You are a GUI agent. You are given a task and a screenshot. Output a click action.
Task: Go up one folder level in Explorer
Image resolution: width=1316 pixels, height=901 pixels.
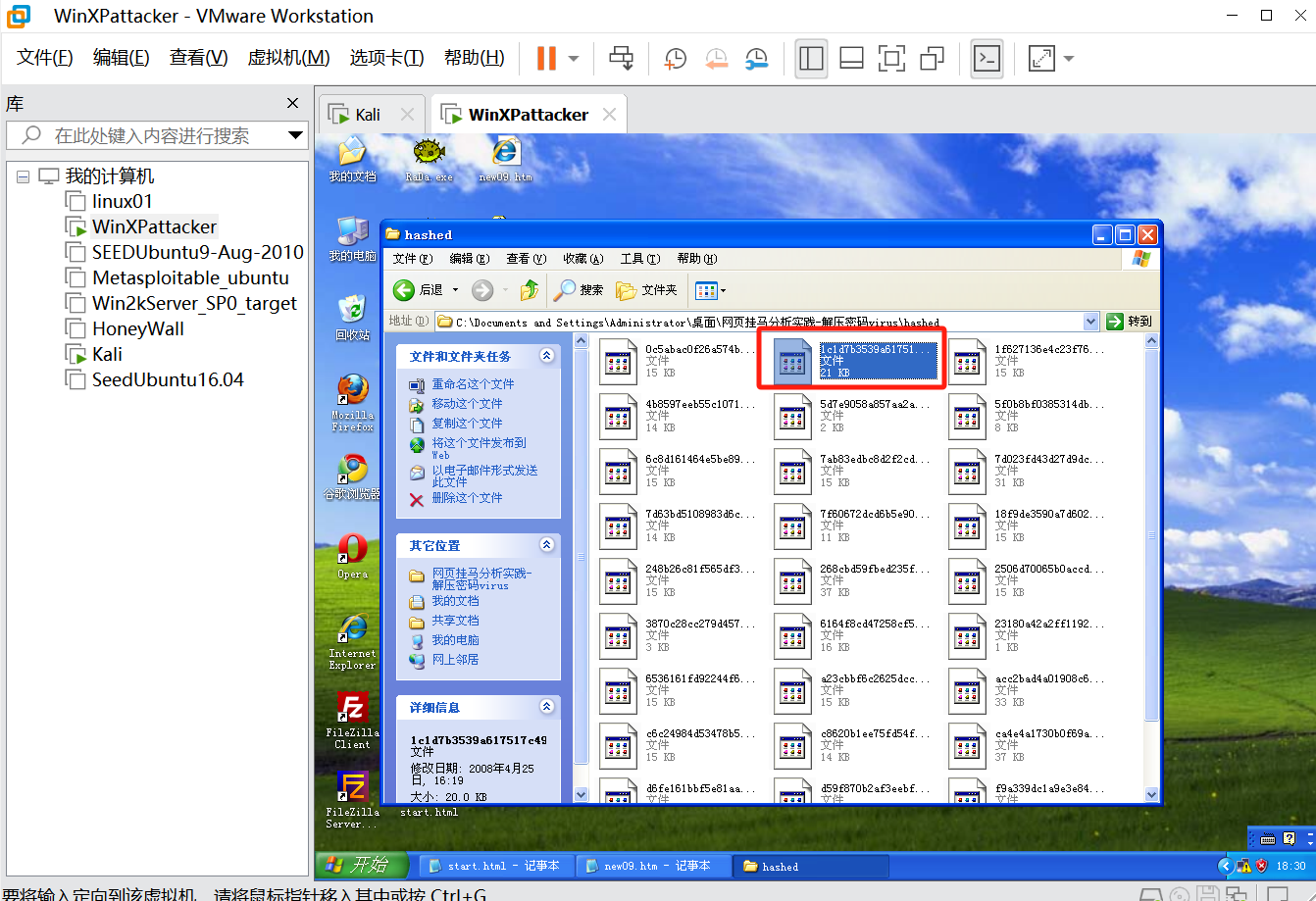[x=530, y=290]
